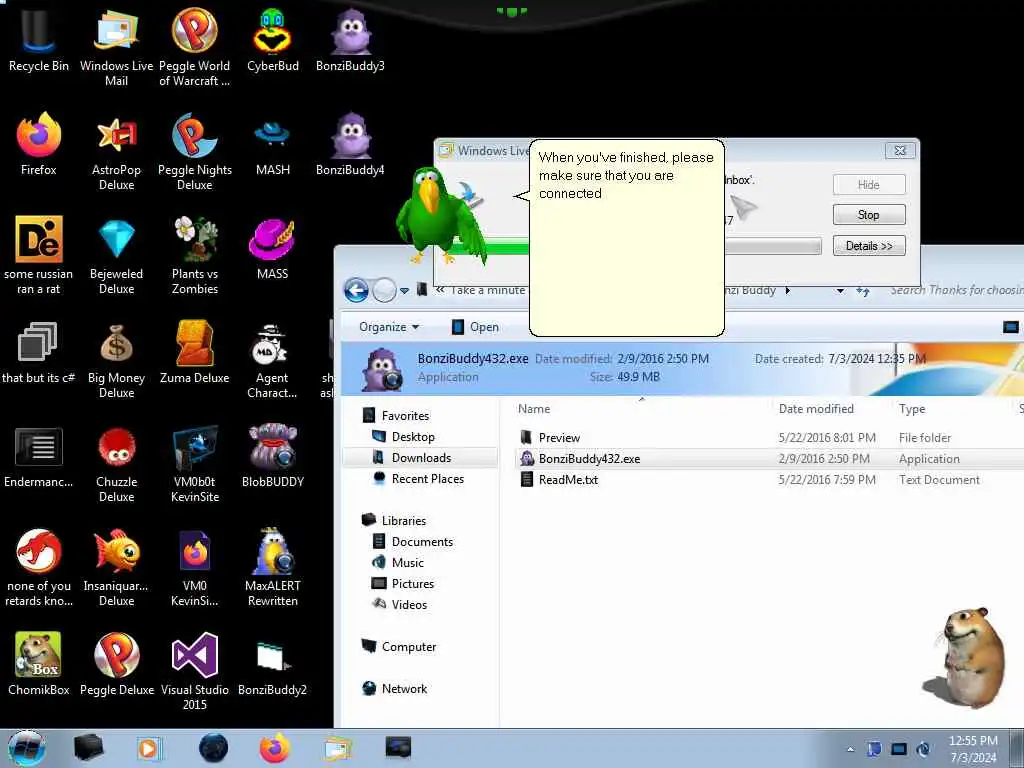Select the red dinosaur 'none of you' icon
This screenshot has height=768, width=1024.
(39, 567)
